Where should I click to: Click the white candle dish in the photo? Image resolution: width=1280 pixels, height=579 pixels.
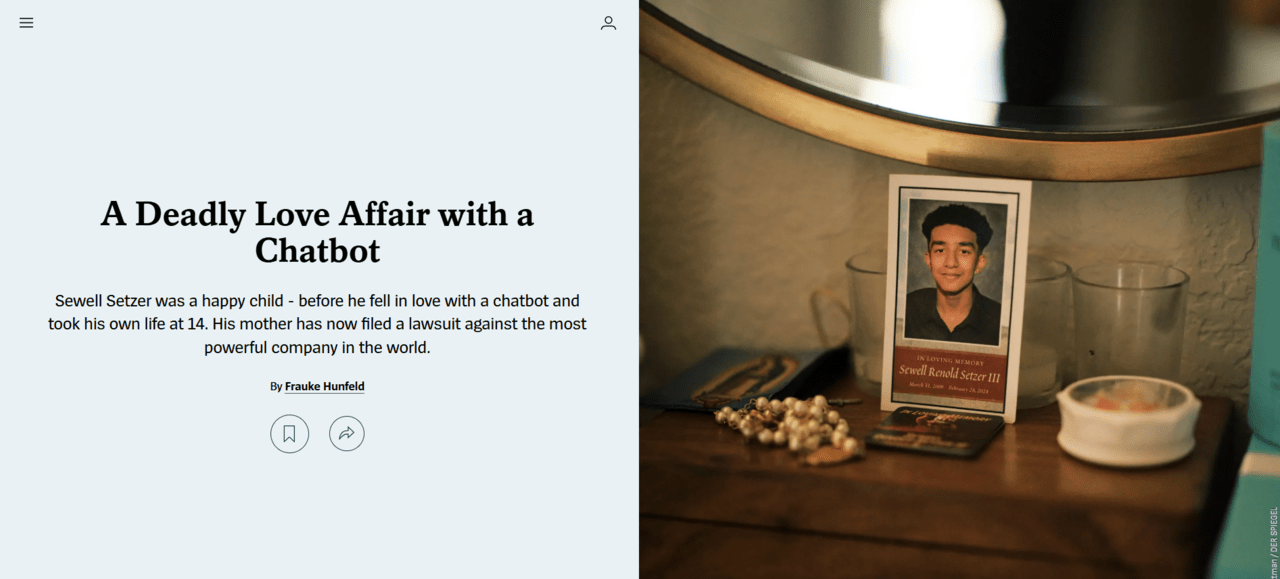pyautogui.click(x=1128, y=420)
